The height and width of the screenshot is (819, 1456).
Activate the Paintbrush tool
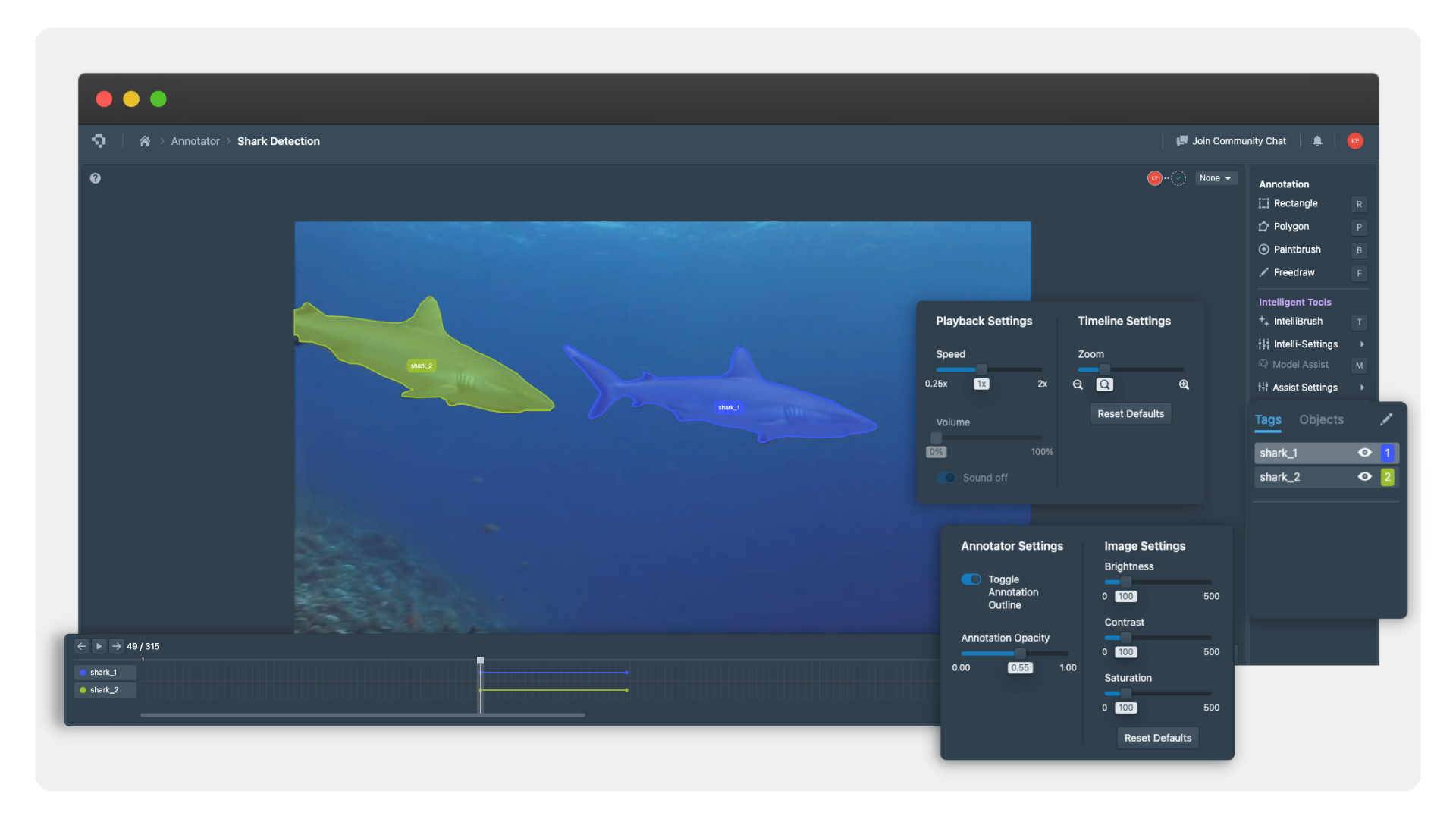pos(1298,249)
